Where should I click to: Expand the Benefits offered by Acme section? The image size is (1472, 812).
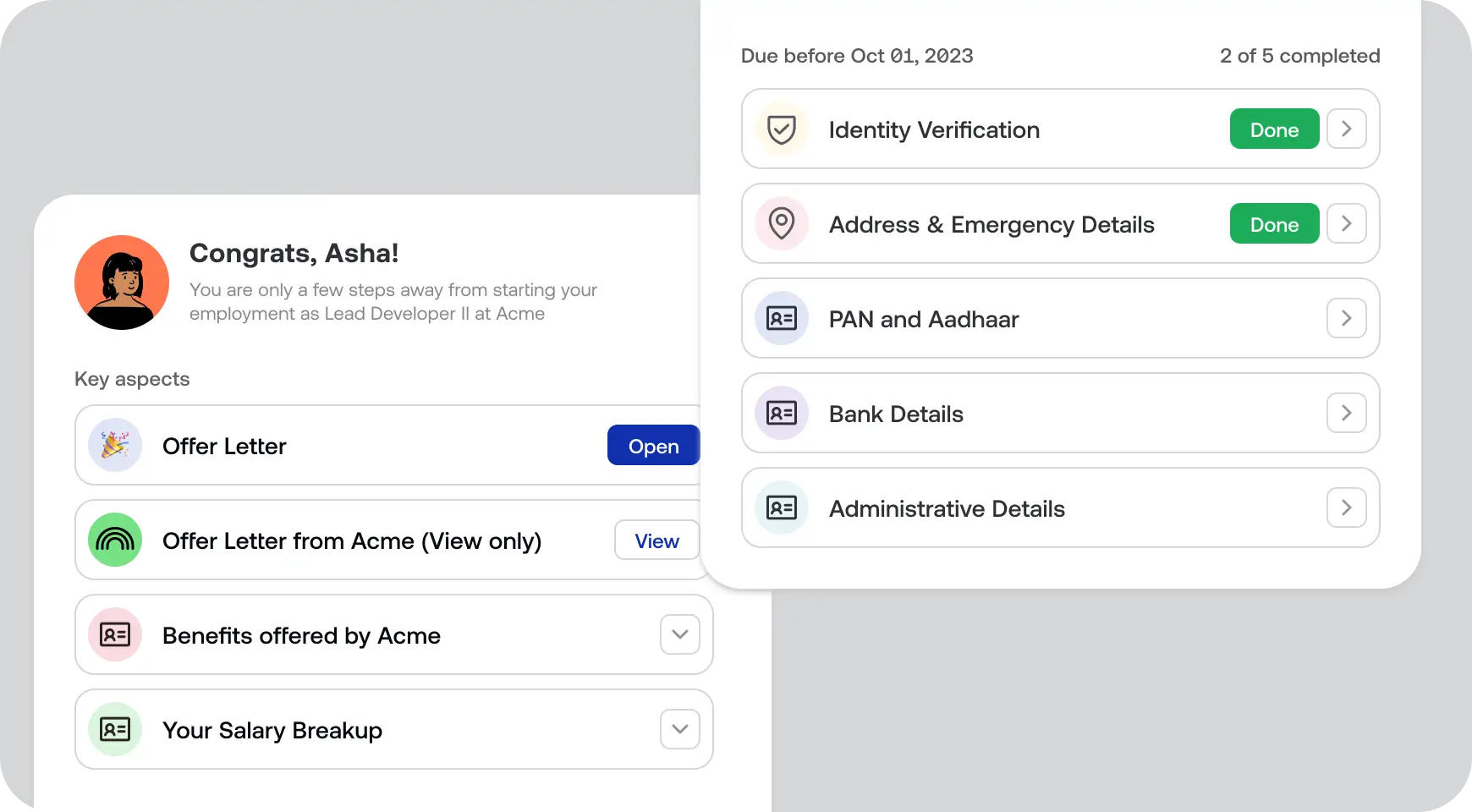pyautogui.click(x=679, y=634)
